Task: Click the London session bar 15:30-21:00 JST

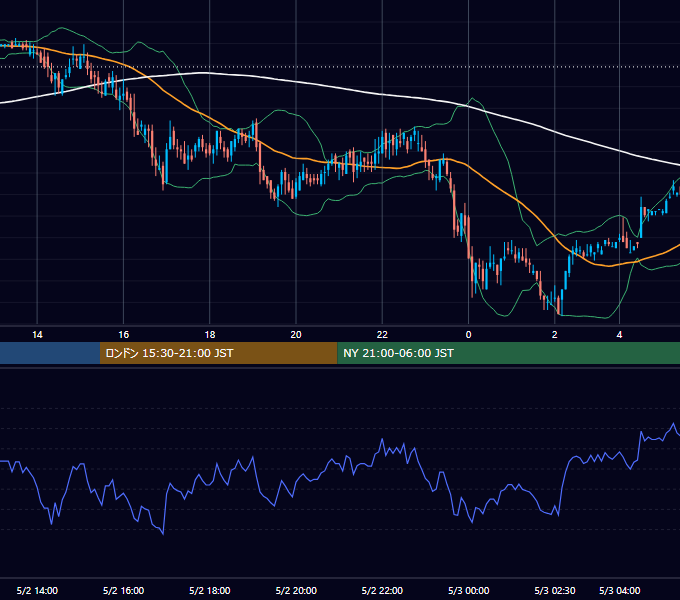Action: point(219,353)
